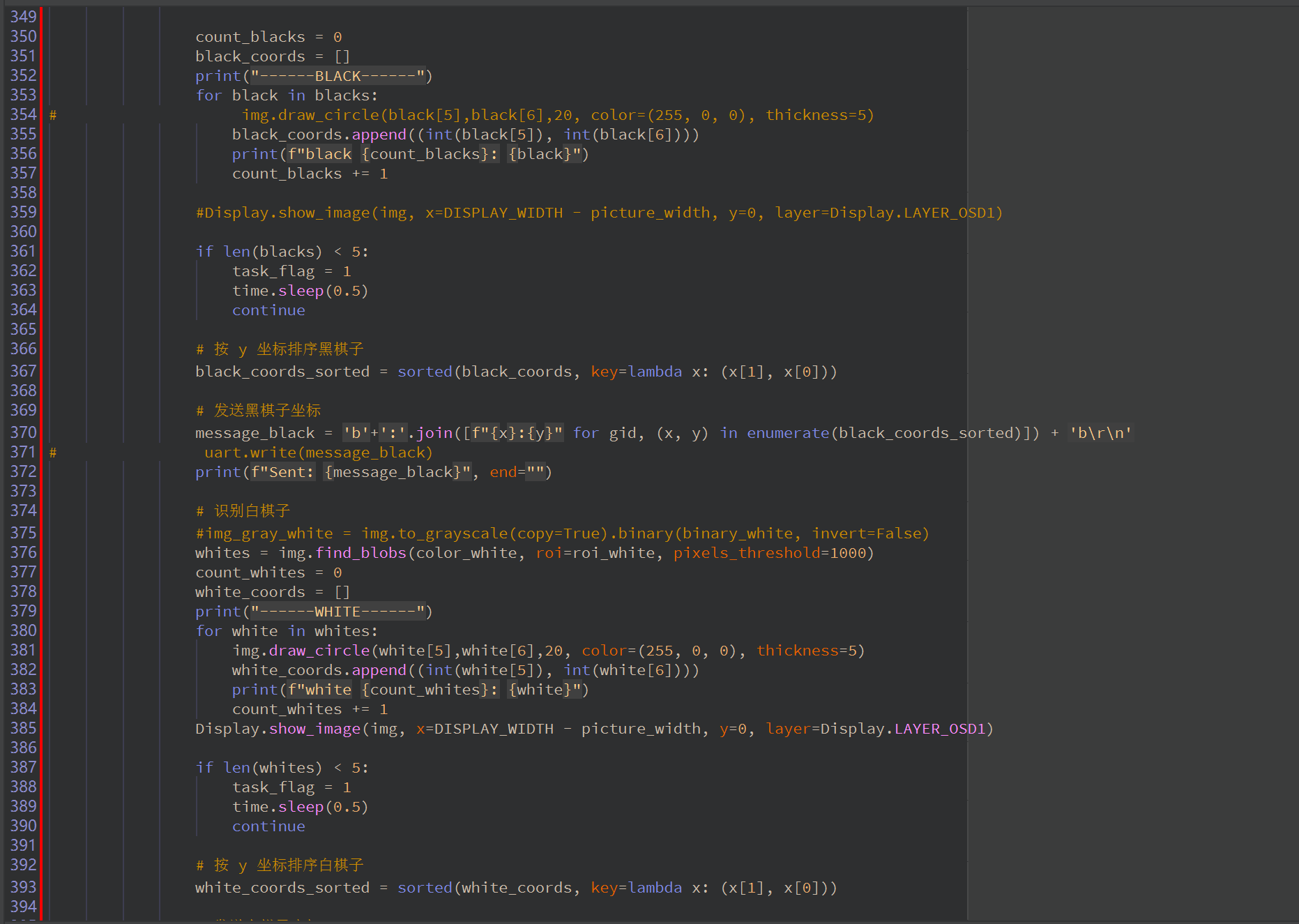Click print(f"black {count_blacks} statement
This screenshot has height=924, width=1299.
[411, 154]
